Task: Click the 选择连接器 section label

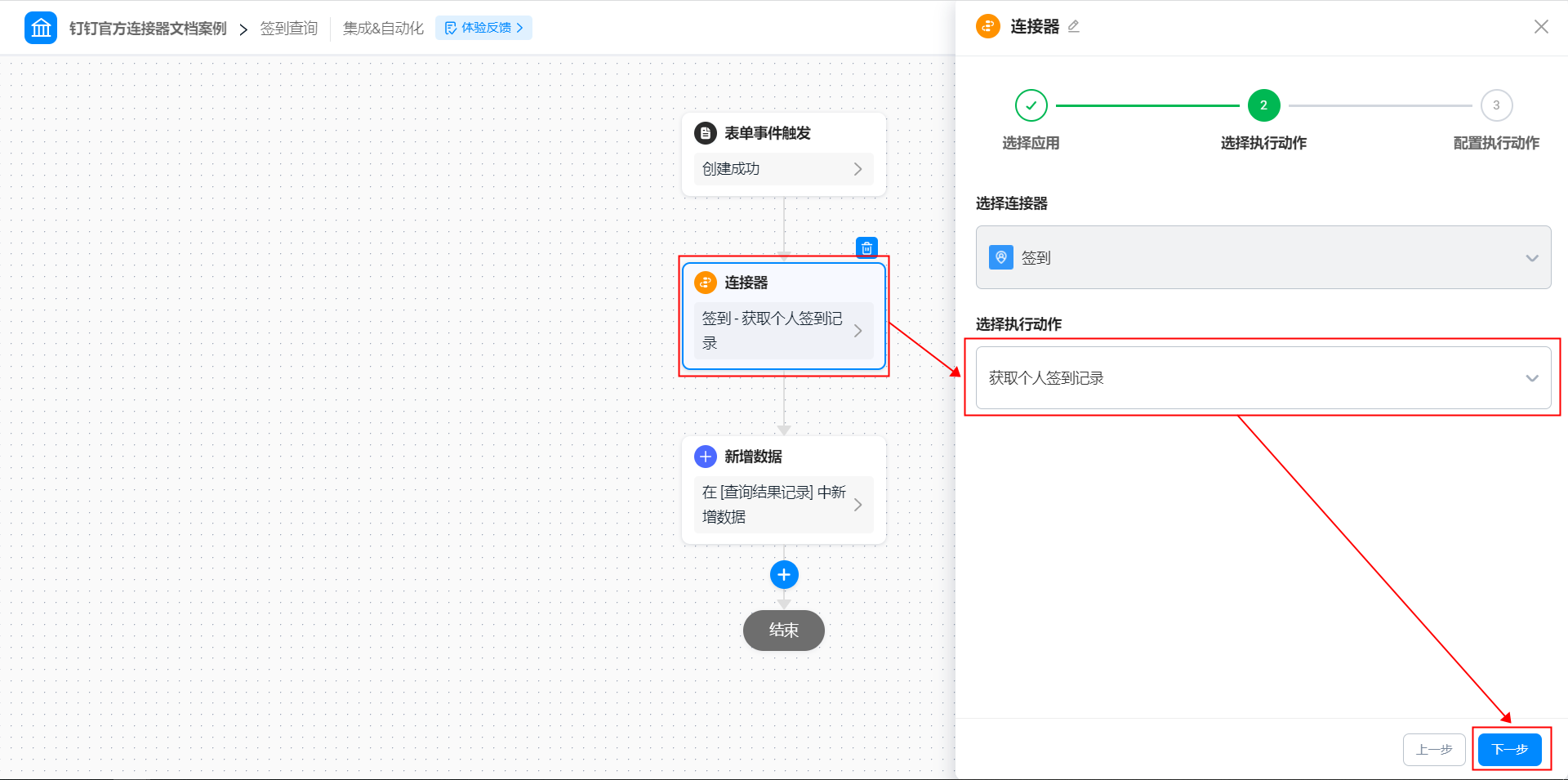Action: (x=1011, y=203)
